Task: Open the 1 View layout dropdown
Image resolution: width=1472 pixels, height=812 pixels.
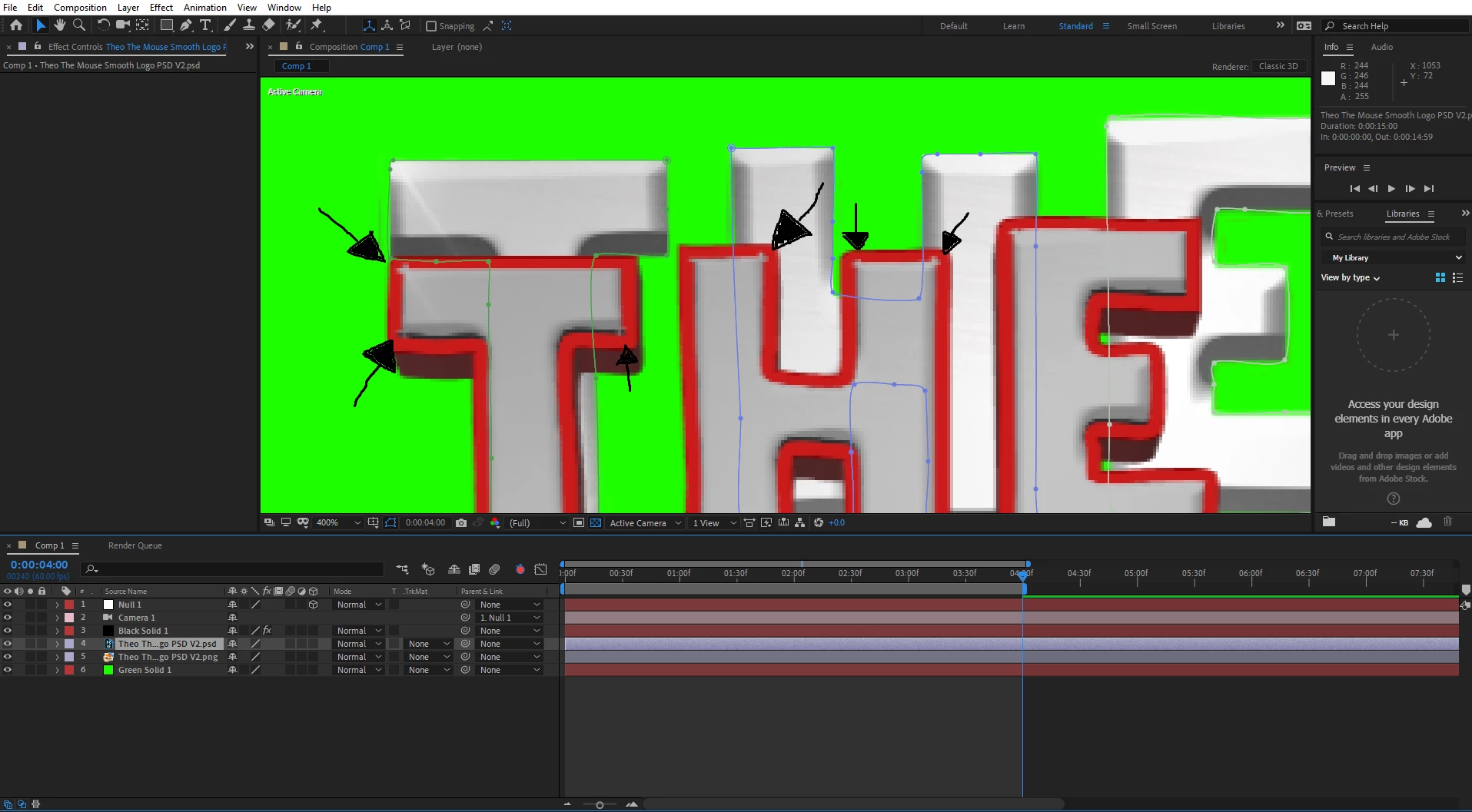Action: [713, 522]
